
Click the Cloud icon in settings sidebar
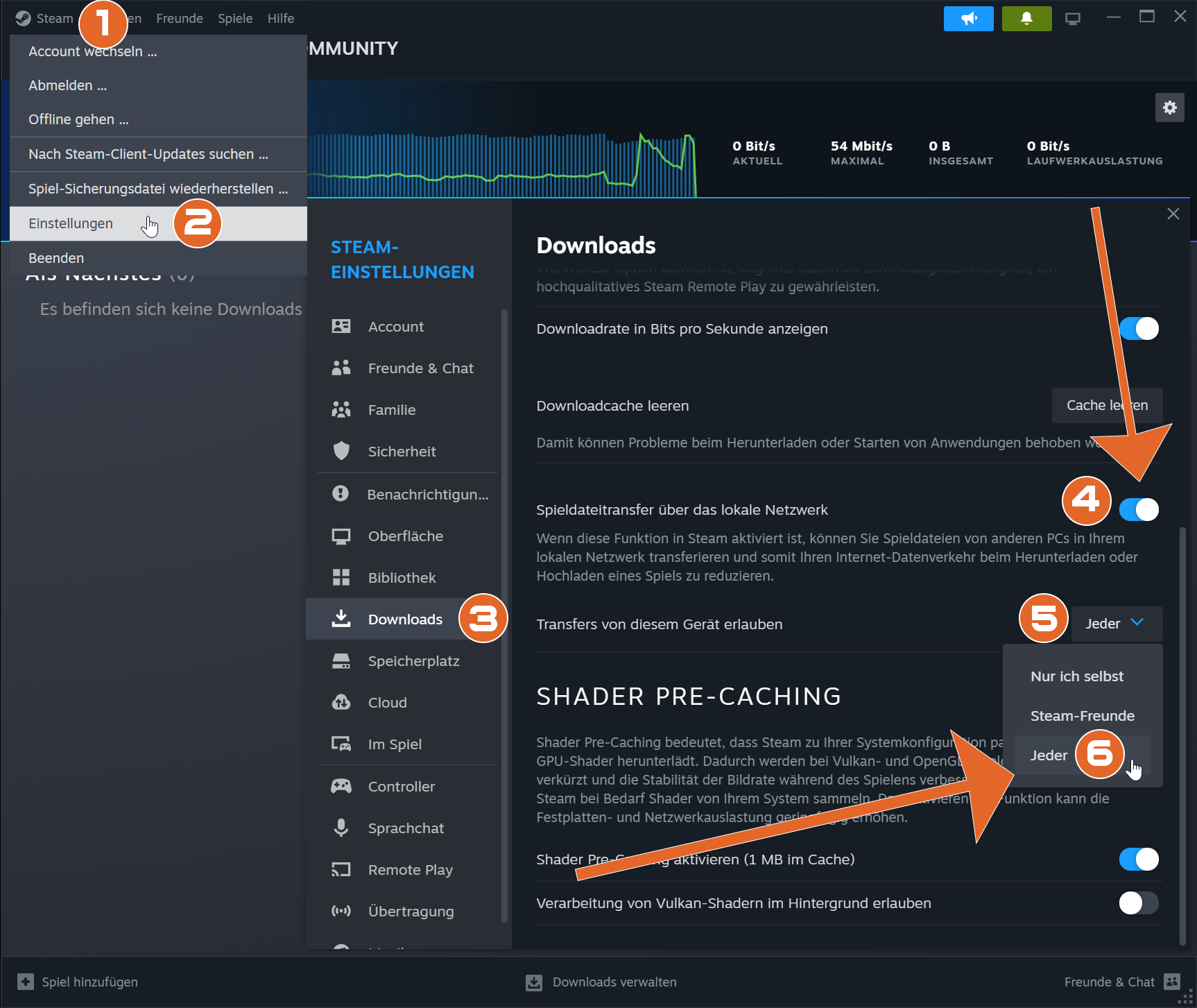click(341, 702)
